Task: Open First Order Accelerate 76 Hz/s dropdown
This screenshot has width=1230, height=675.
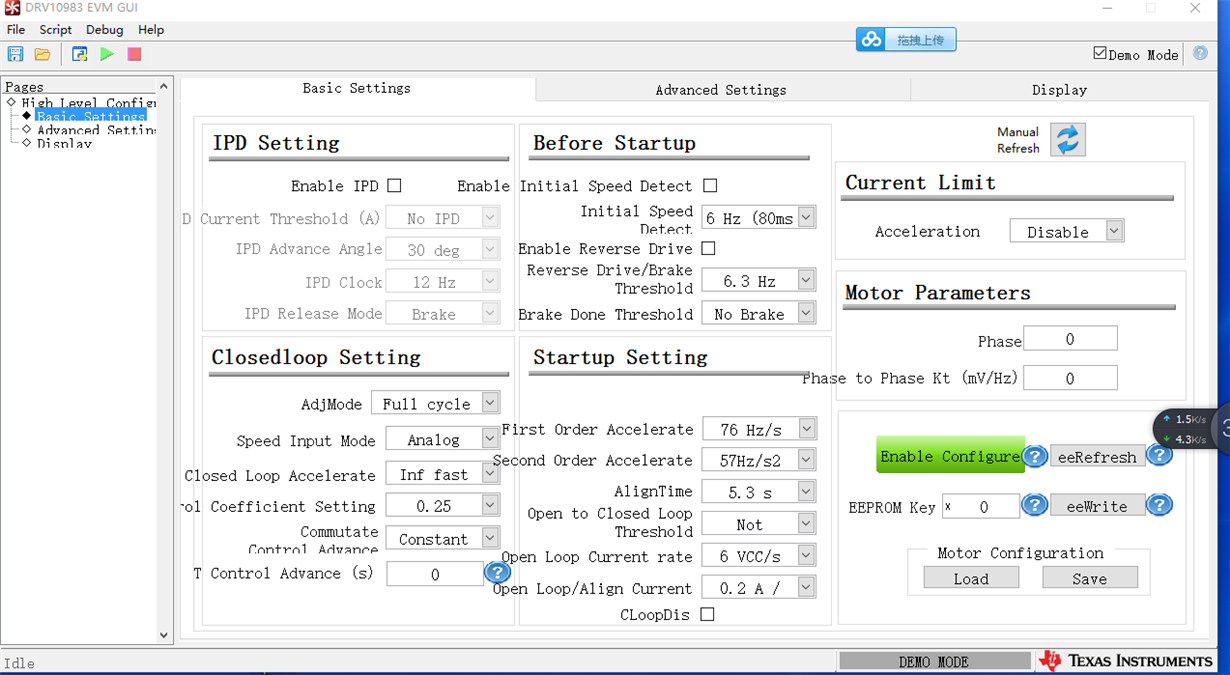Action: click(759, 429)
